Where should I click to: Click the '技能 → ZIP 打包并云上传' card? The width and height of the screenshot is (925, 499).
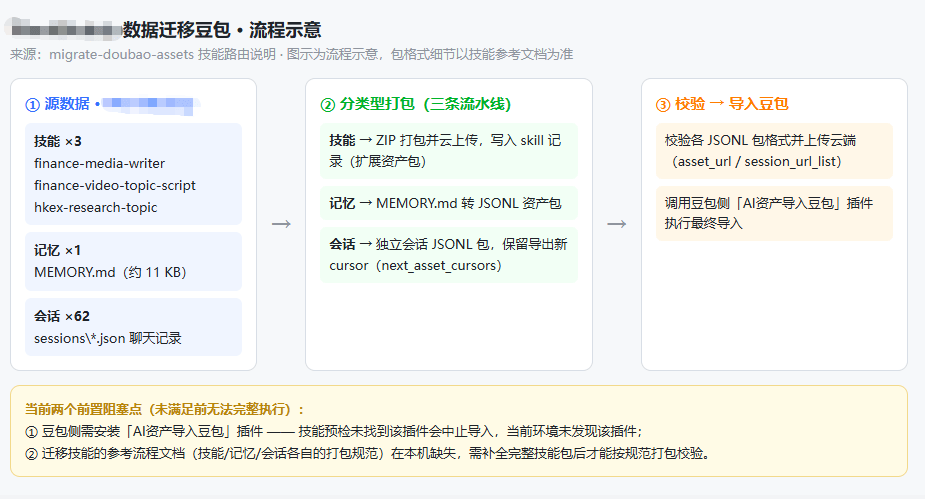click(449, 151)
